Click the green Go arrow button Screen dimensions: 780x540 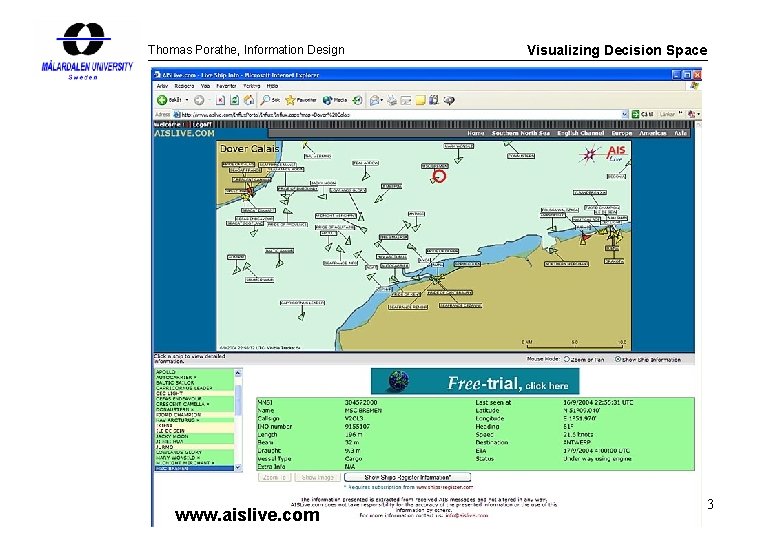(x=635, y=114)
